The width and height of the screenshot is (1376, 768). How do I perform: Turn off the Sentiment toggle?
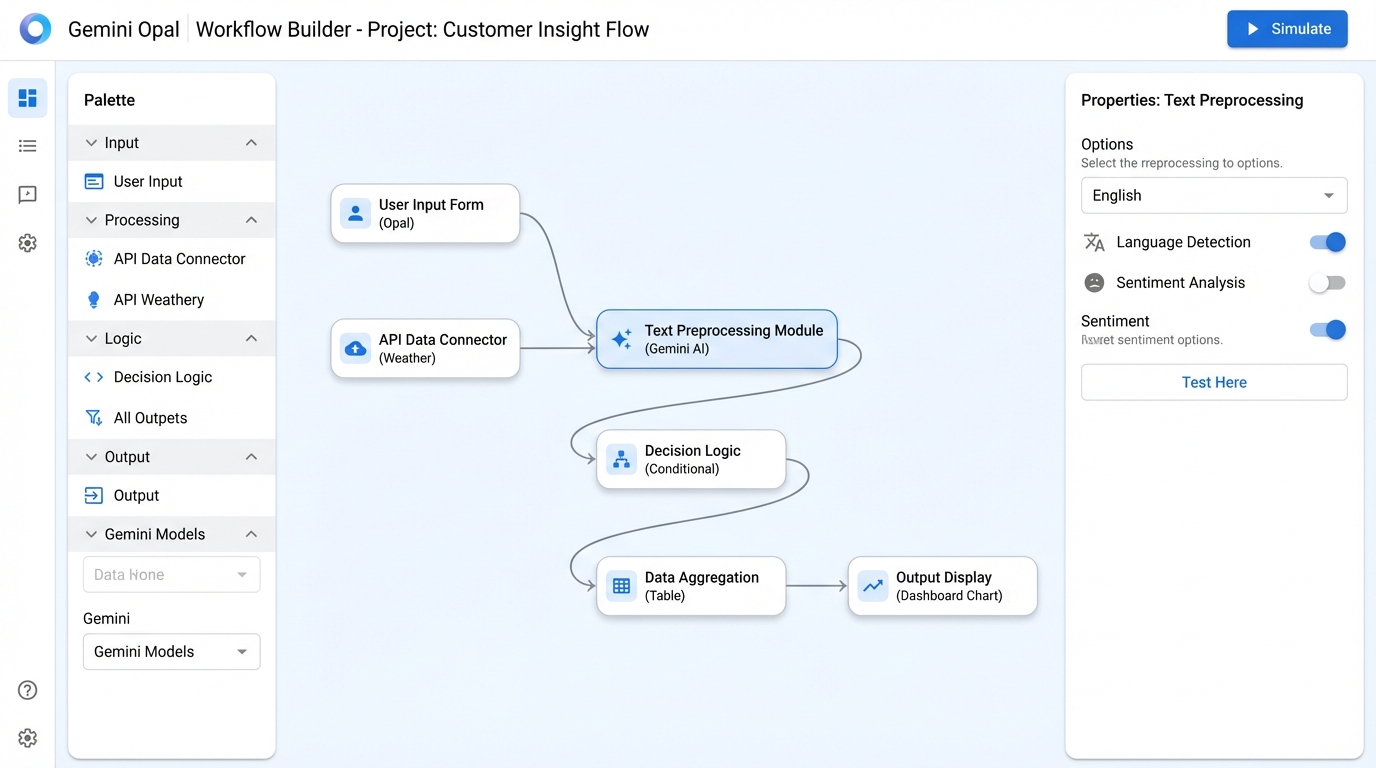click(x=1327, y=329)
